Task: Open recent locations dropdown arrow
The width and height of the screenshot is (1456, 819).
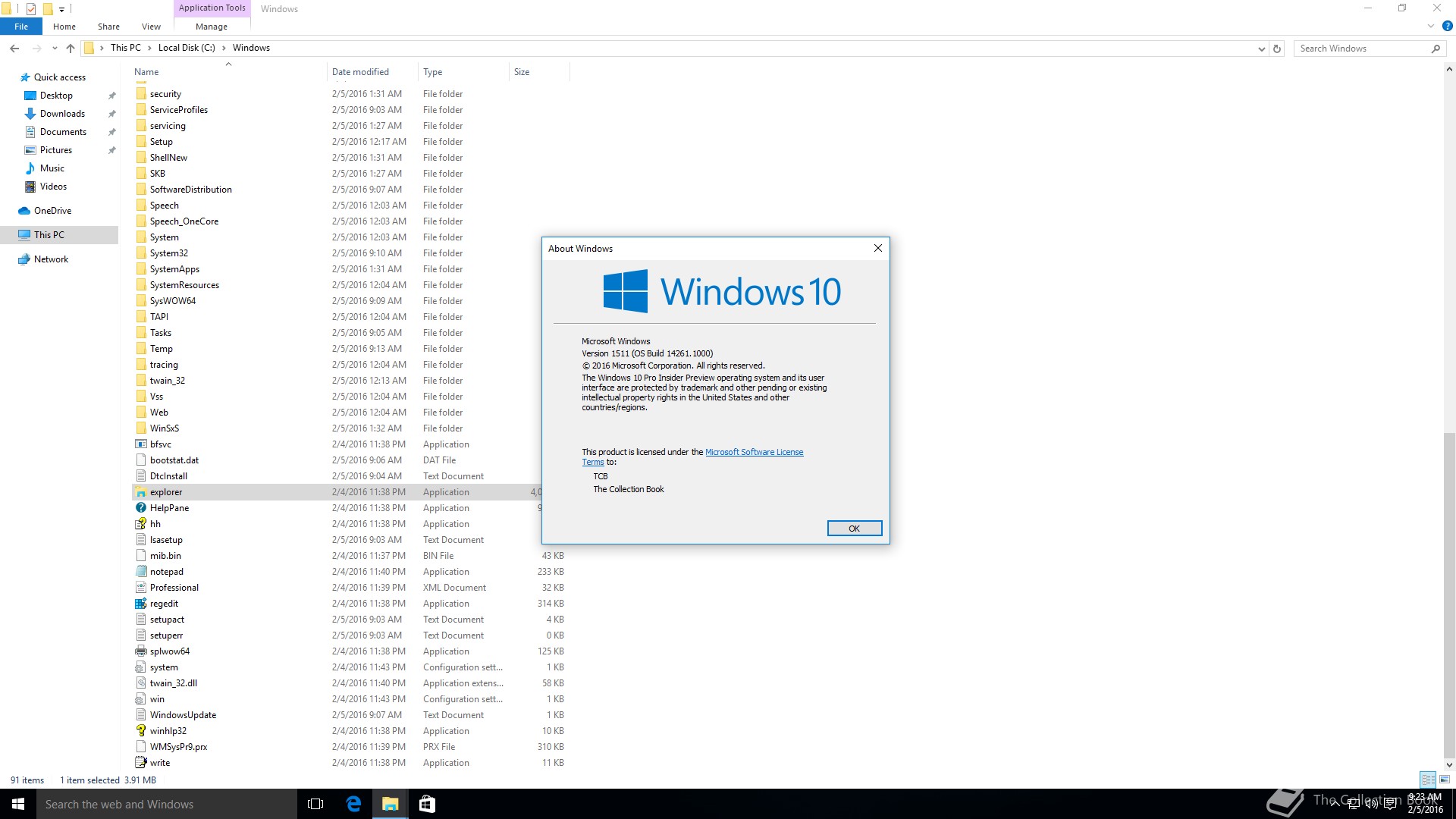Action: [x=55, y=48]
